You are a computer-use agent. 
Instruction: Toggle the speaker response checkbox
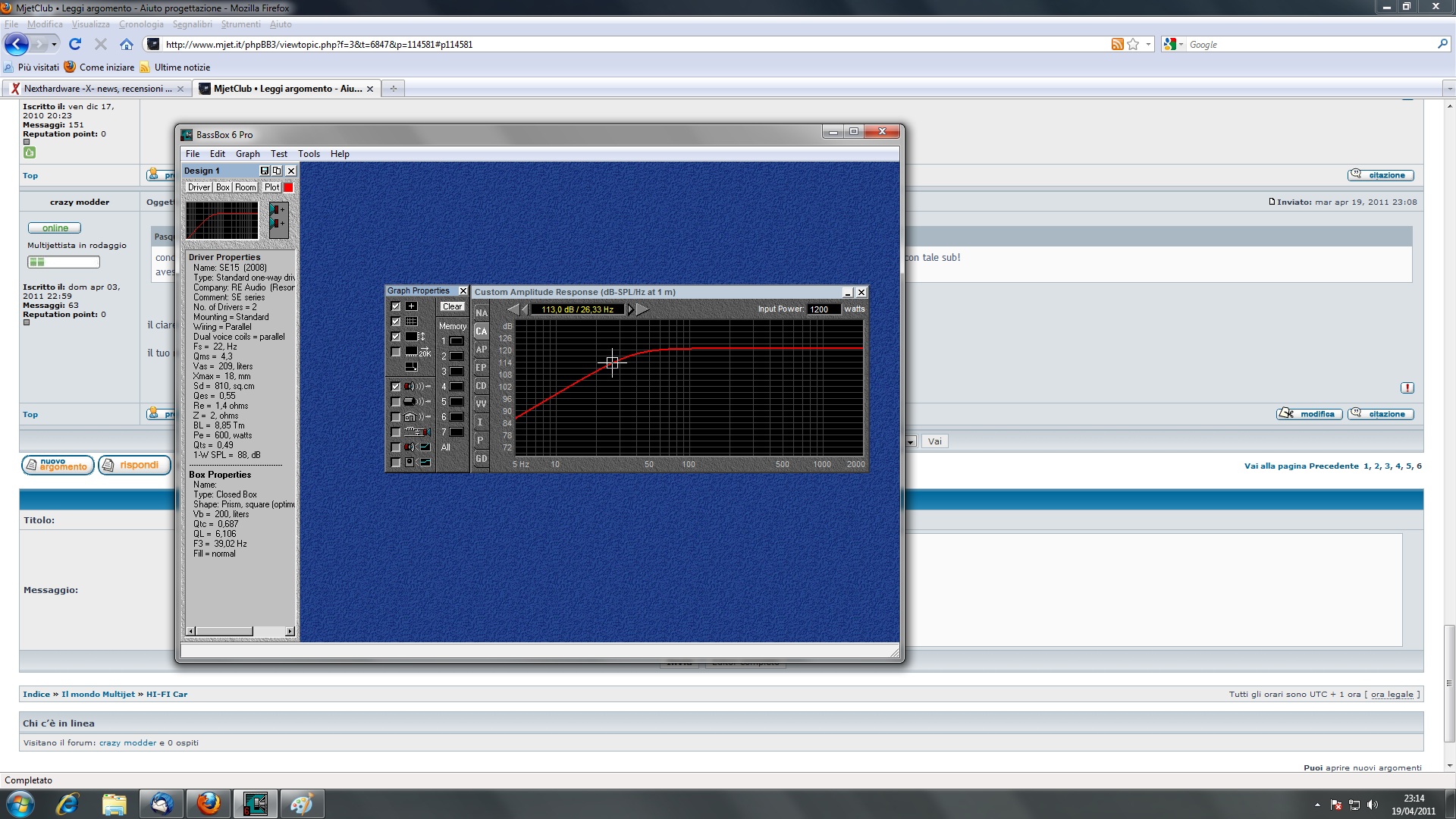point(395,387)
